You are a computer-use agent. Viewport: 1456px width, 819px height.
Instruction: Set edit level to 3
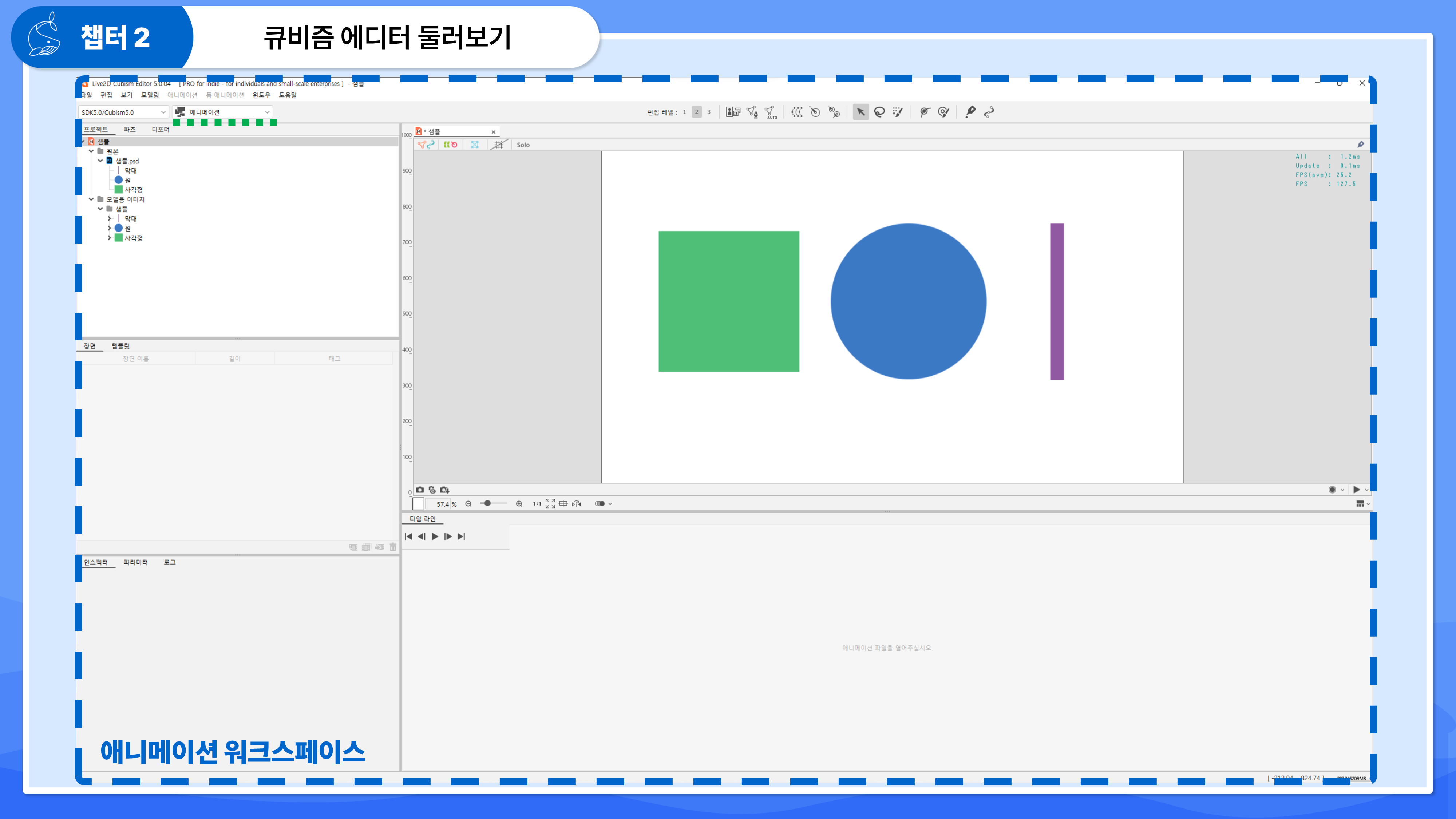(709, 112)
